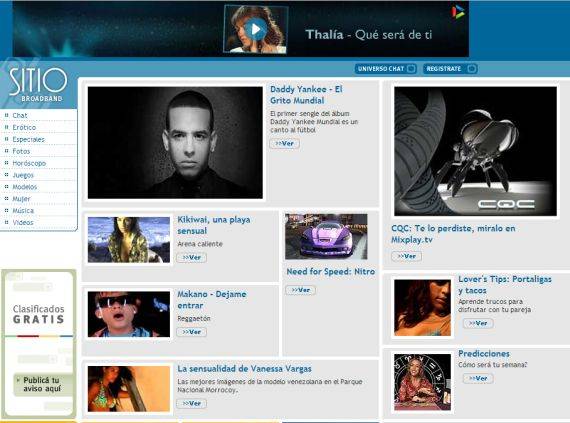Play the Thalía video in the banner

click(255, 29)
